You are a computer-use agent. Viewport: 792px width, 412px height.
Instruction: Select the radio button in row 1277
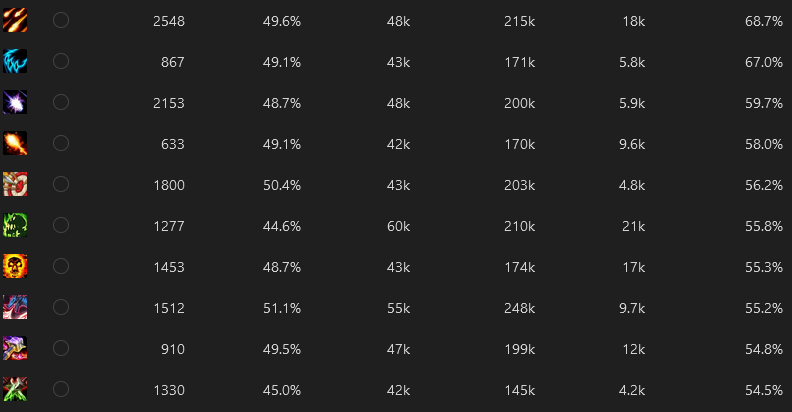coord(61,225)
